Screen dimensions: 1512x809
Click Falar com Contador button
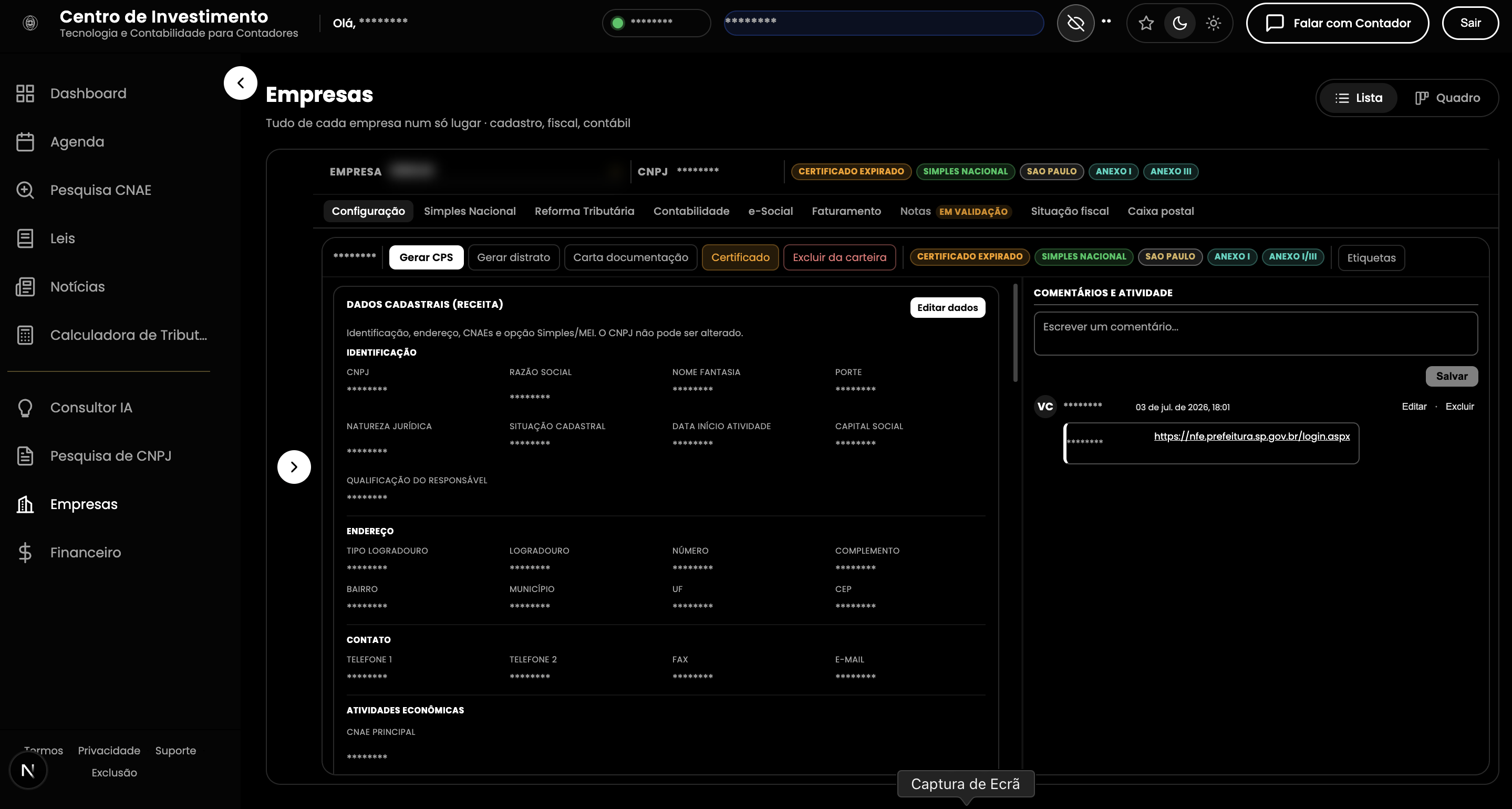pos(1337,23)
